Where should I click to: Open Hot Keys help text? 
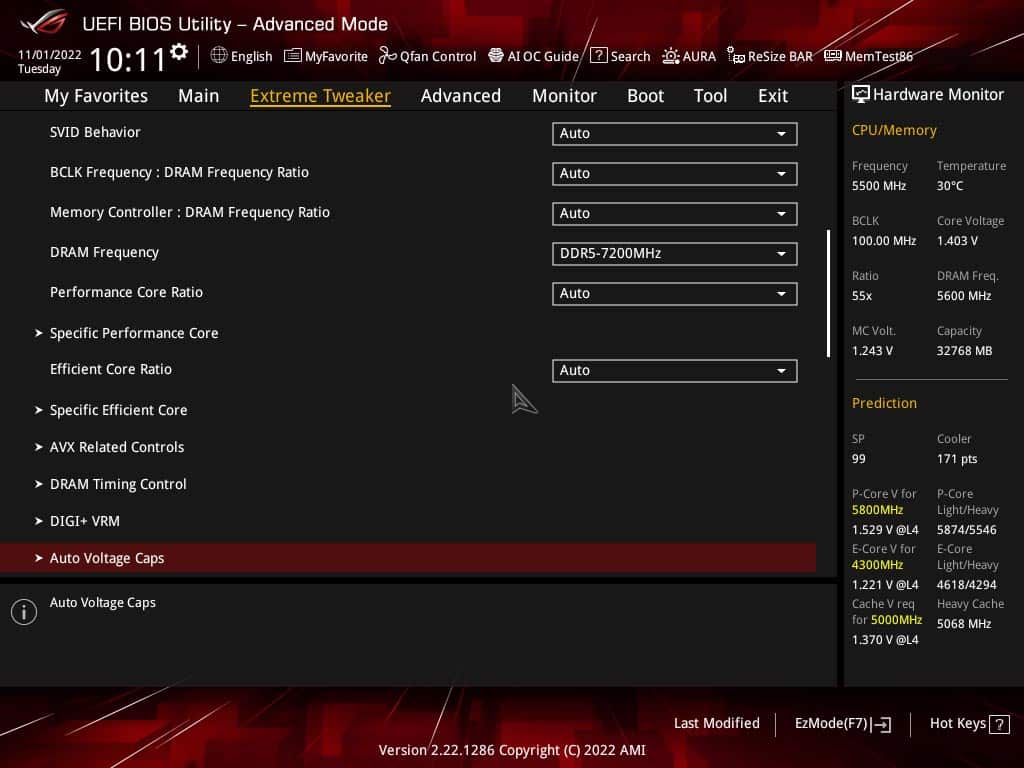[x=957, y=723]
